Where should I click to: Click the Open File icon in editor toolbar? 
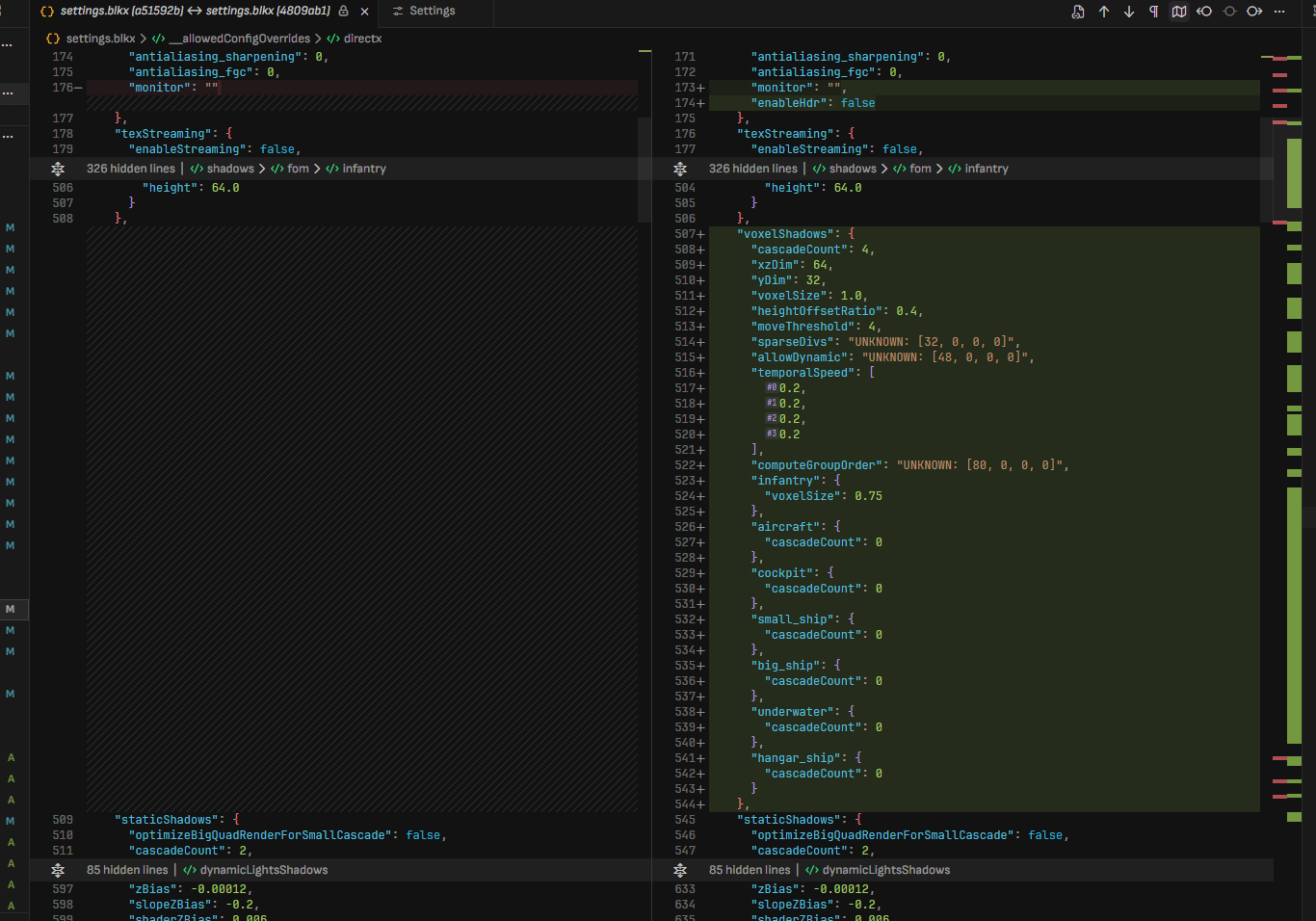1078,12
